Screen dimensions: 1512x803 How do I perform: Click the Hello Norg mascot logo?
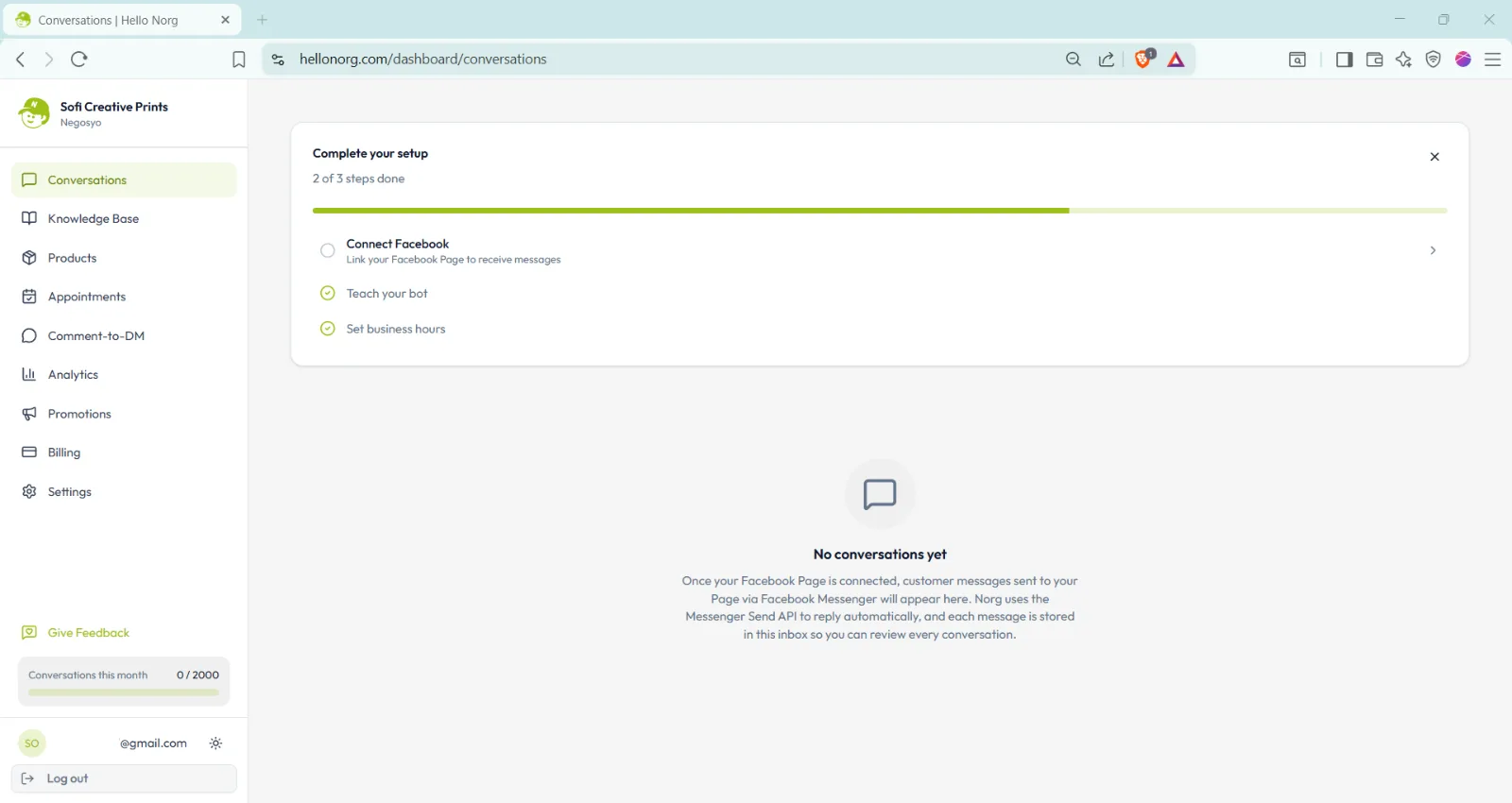point(34,112)
